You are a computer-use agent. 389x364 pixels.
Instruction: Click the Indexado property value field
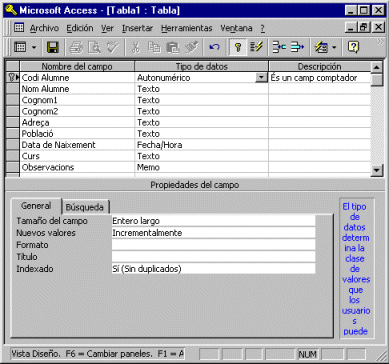[x=213, y=269]
